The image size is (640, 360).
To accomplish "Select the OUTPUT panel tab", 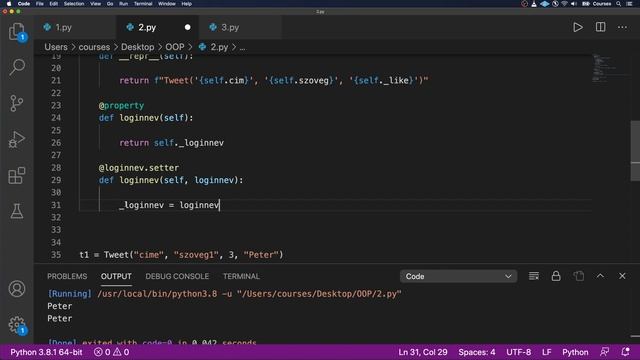I will tap(116, 276).
